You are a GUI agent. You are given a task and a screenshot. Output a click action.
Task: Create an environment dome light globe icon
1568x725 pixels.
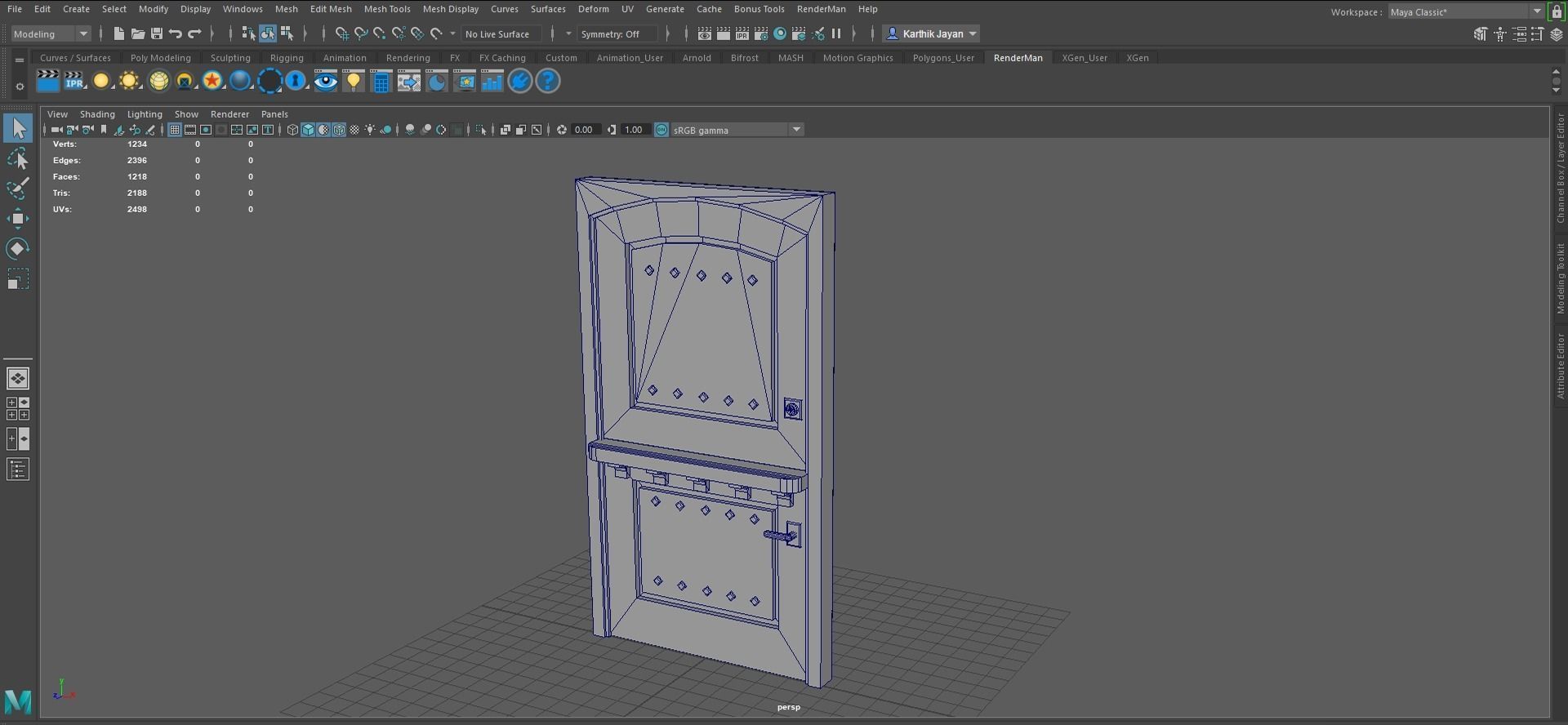click(x=158, y=81)
